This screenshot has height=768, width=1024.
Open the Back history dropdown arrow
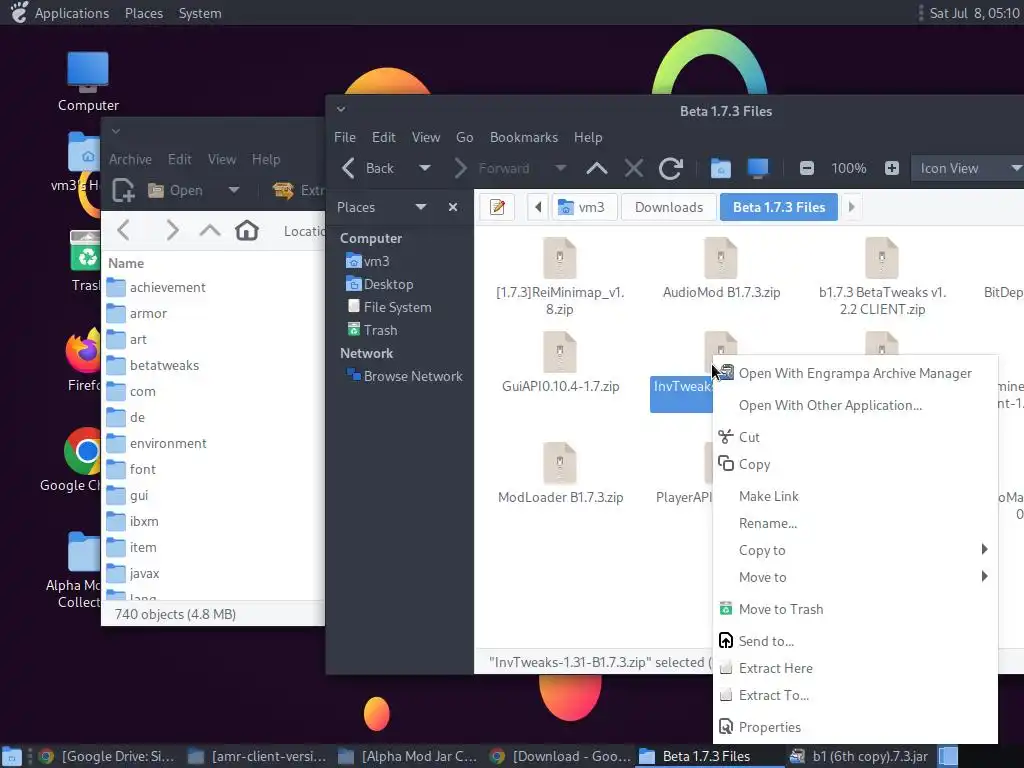tap(424, 168)
